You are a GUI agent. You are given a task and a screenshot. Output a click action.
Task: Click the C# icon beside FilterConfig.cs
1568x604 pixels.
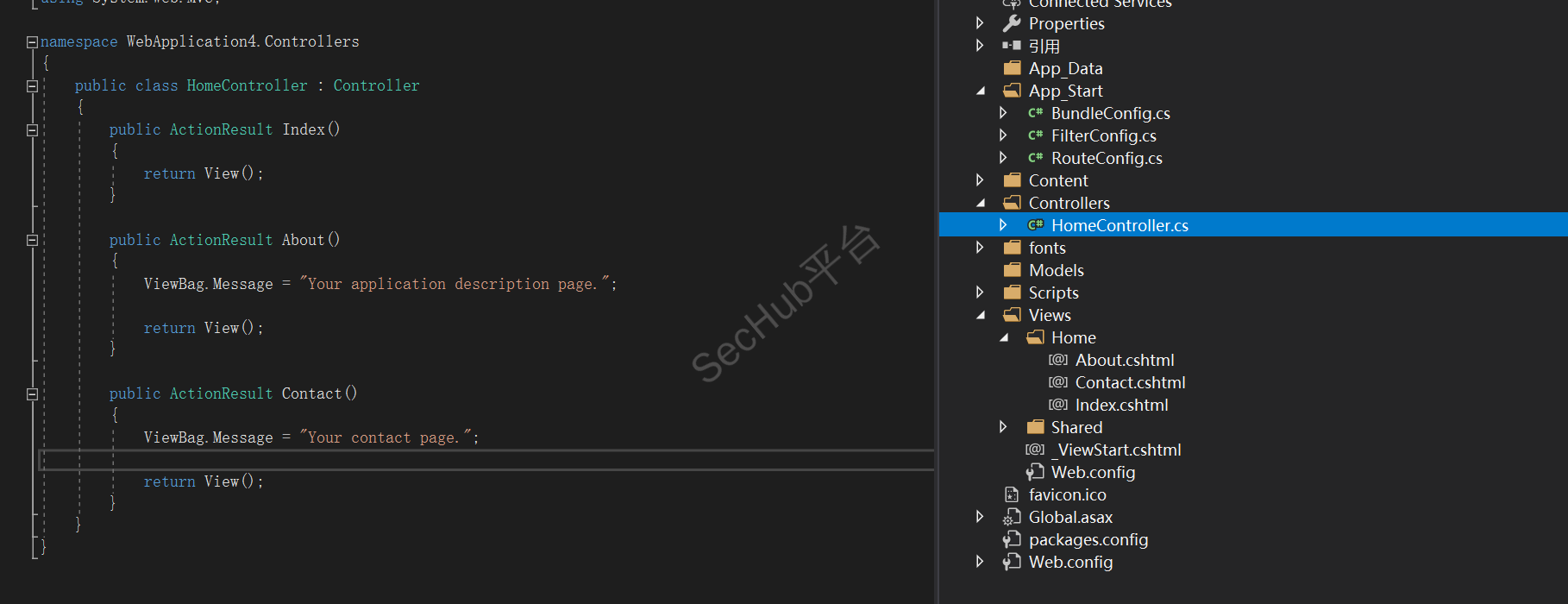(x=1035, y=135)
